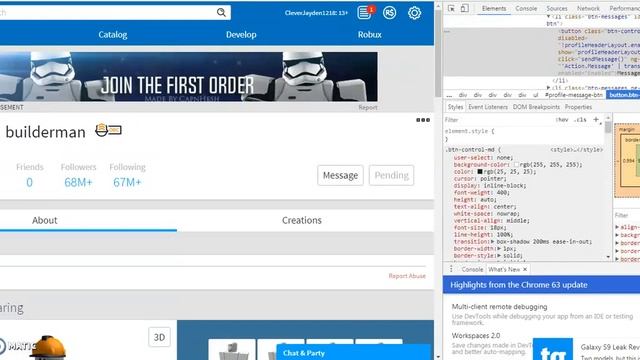
Task: Open the Properties pane
Action: tap(578, 107)
